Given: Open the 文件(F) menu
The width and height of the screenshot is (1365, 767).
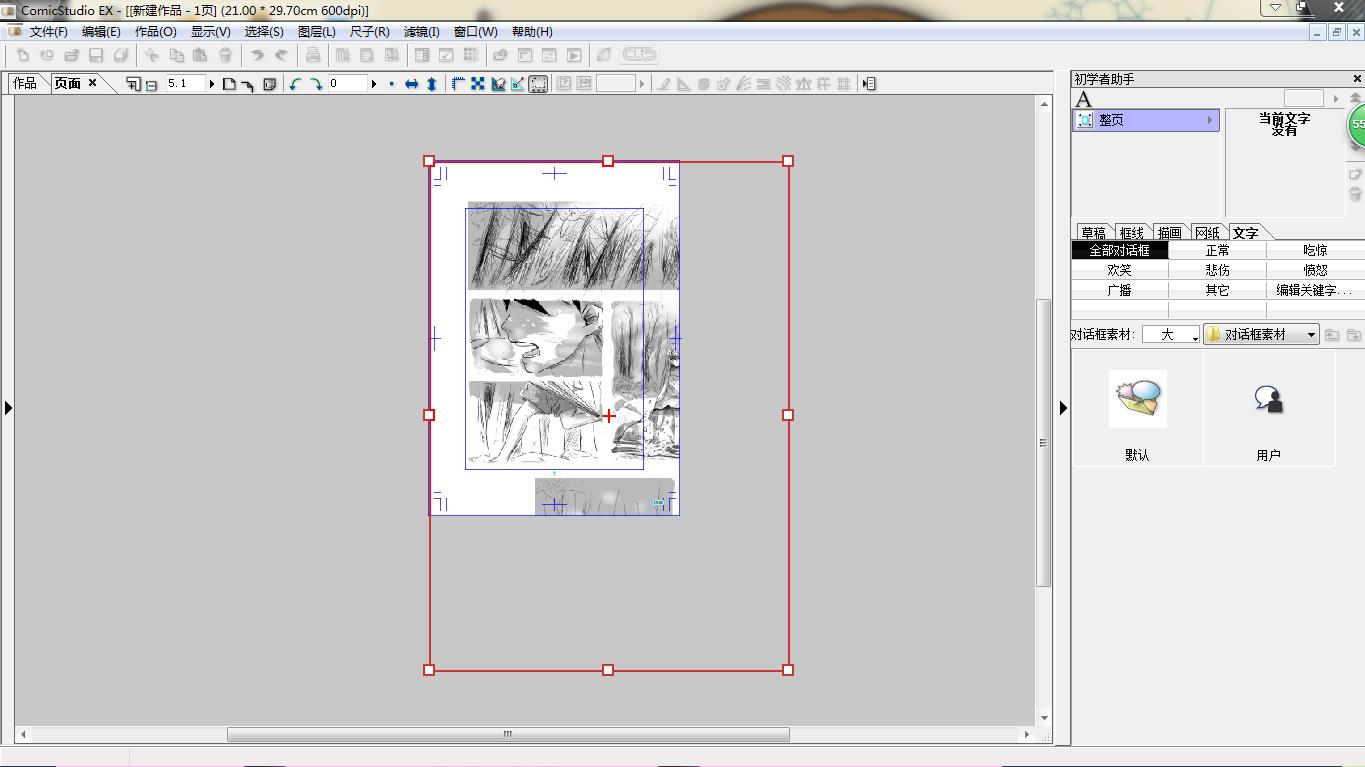Looking at the screenshot, I should pos(49,32).
